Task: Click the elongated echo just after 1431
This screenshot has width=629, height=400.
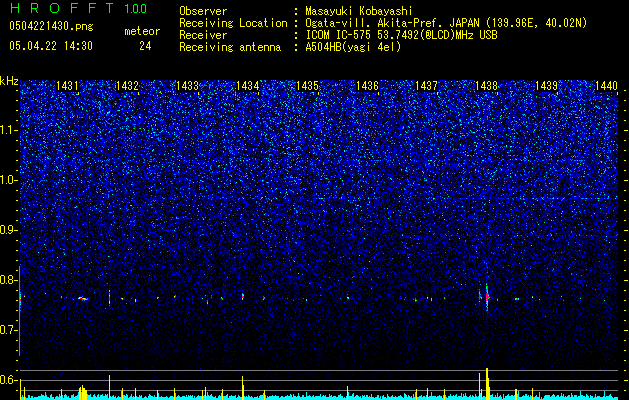Action: (83, 298)
